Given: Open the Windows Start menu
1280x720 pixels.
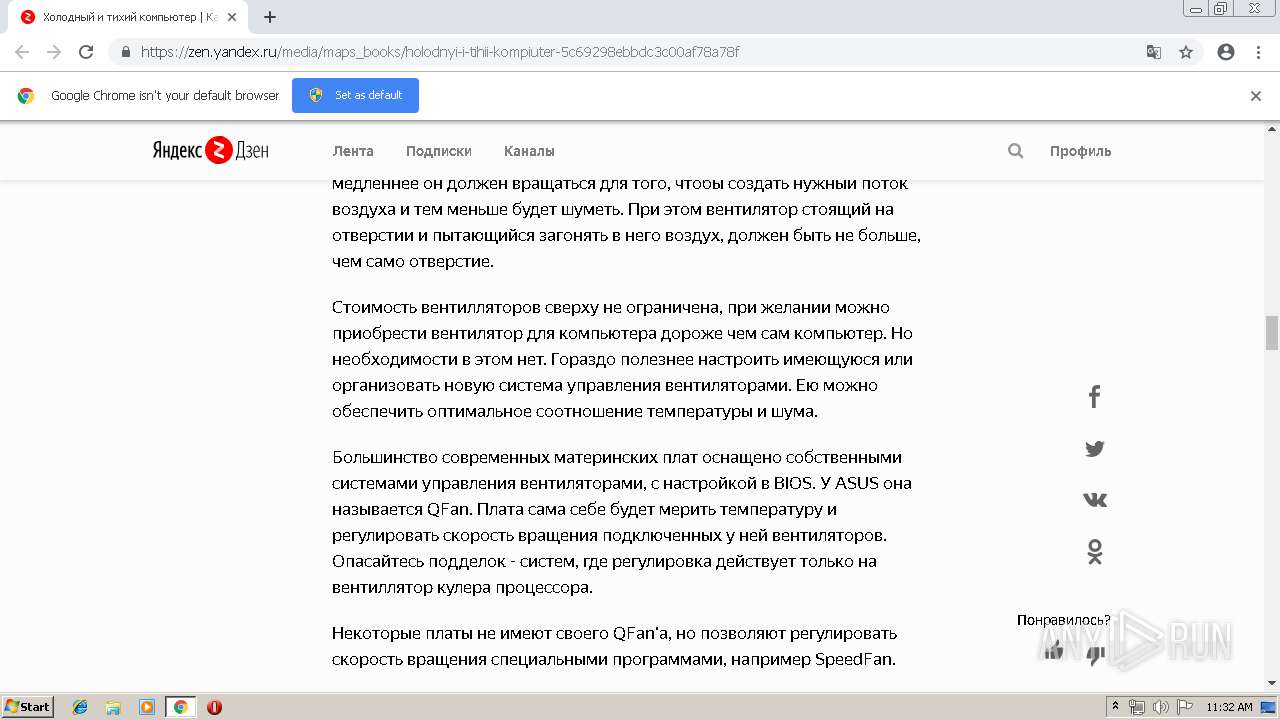Looking at the screenshot, I should click(28, 706).
